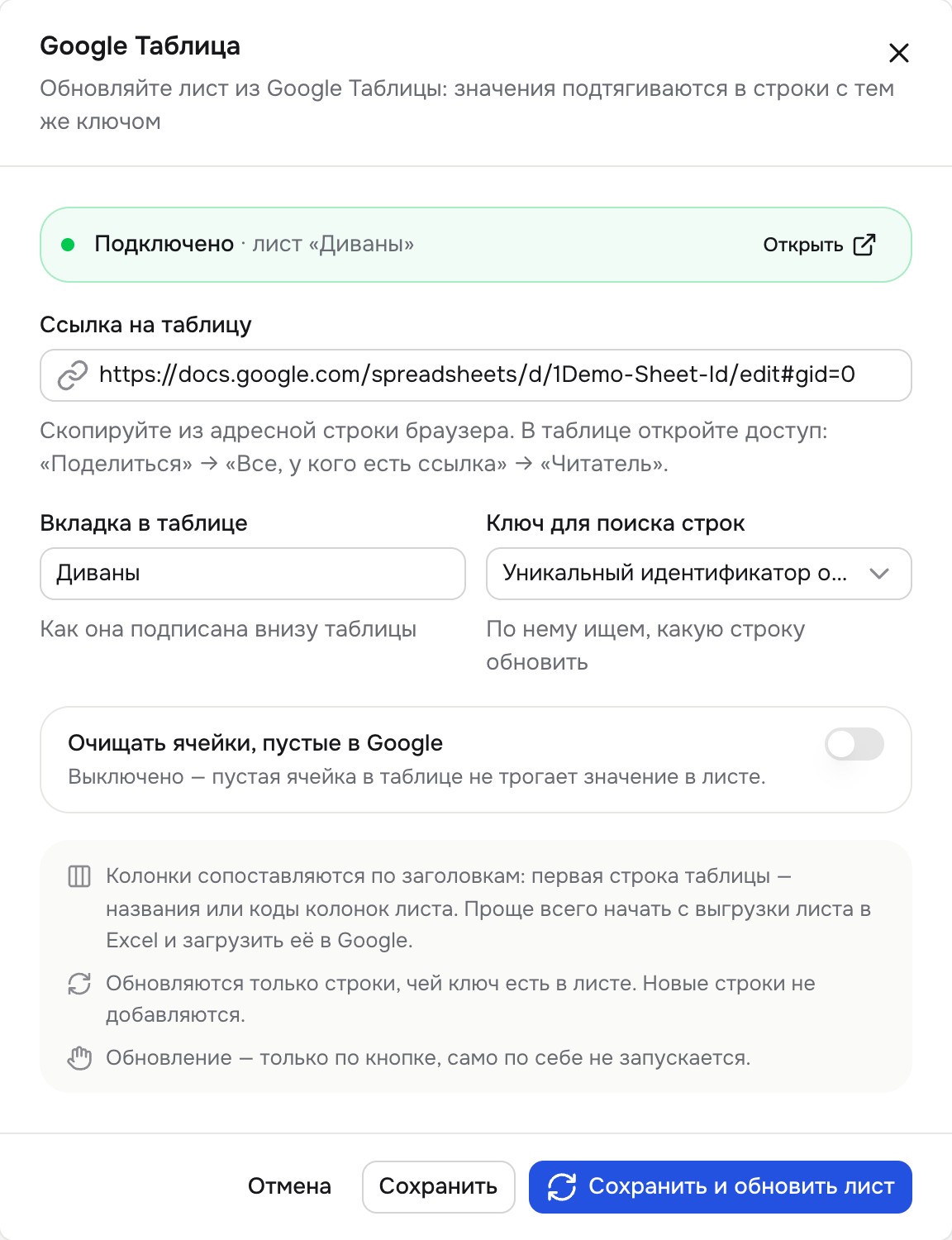952x1240 pixels.
Task: Click note Колонки сопоставляются по заголовкам
Action: pyautogui.click(x=488, y=908)
